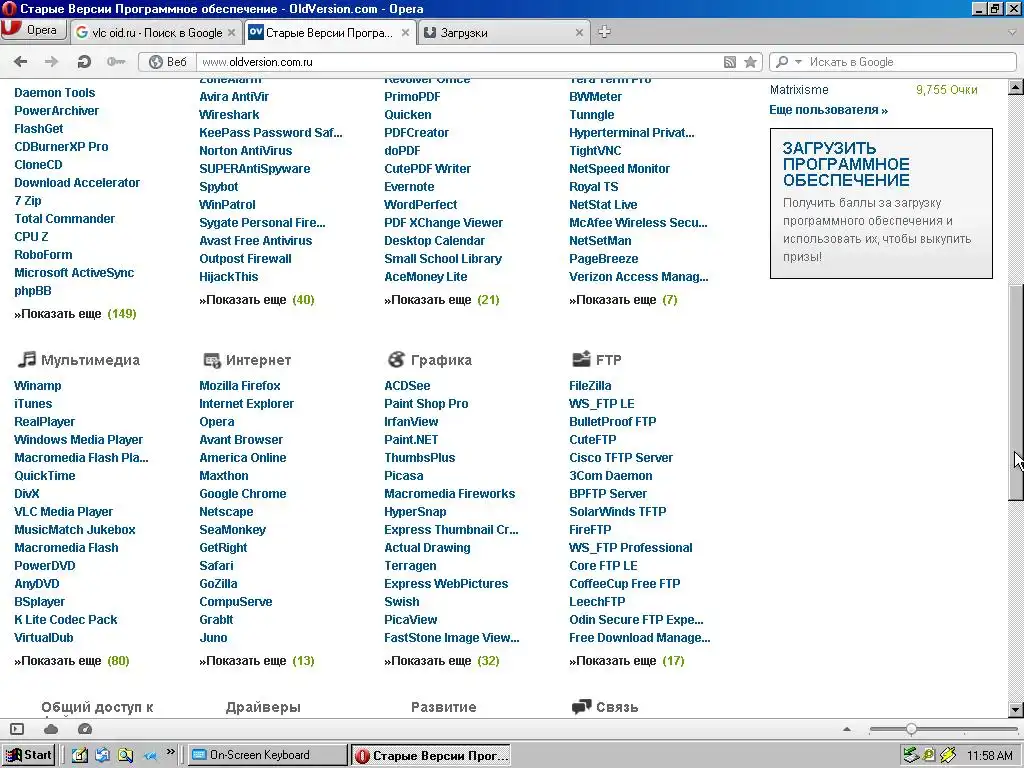1024x768 pixels.
Task: Go forward with the forward arrow
Action: [x=52, y=62]
